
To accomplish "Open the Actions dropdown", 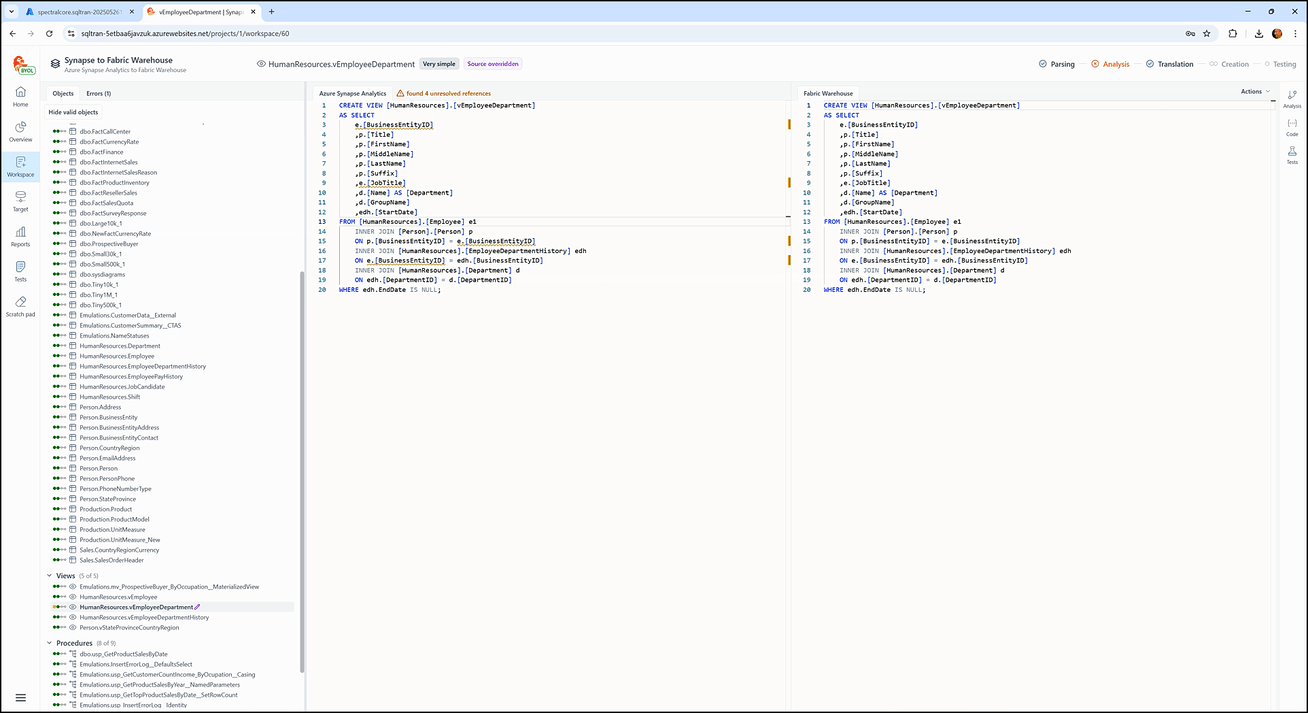I will pyautogui.click(x=1255, y=92).
